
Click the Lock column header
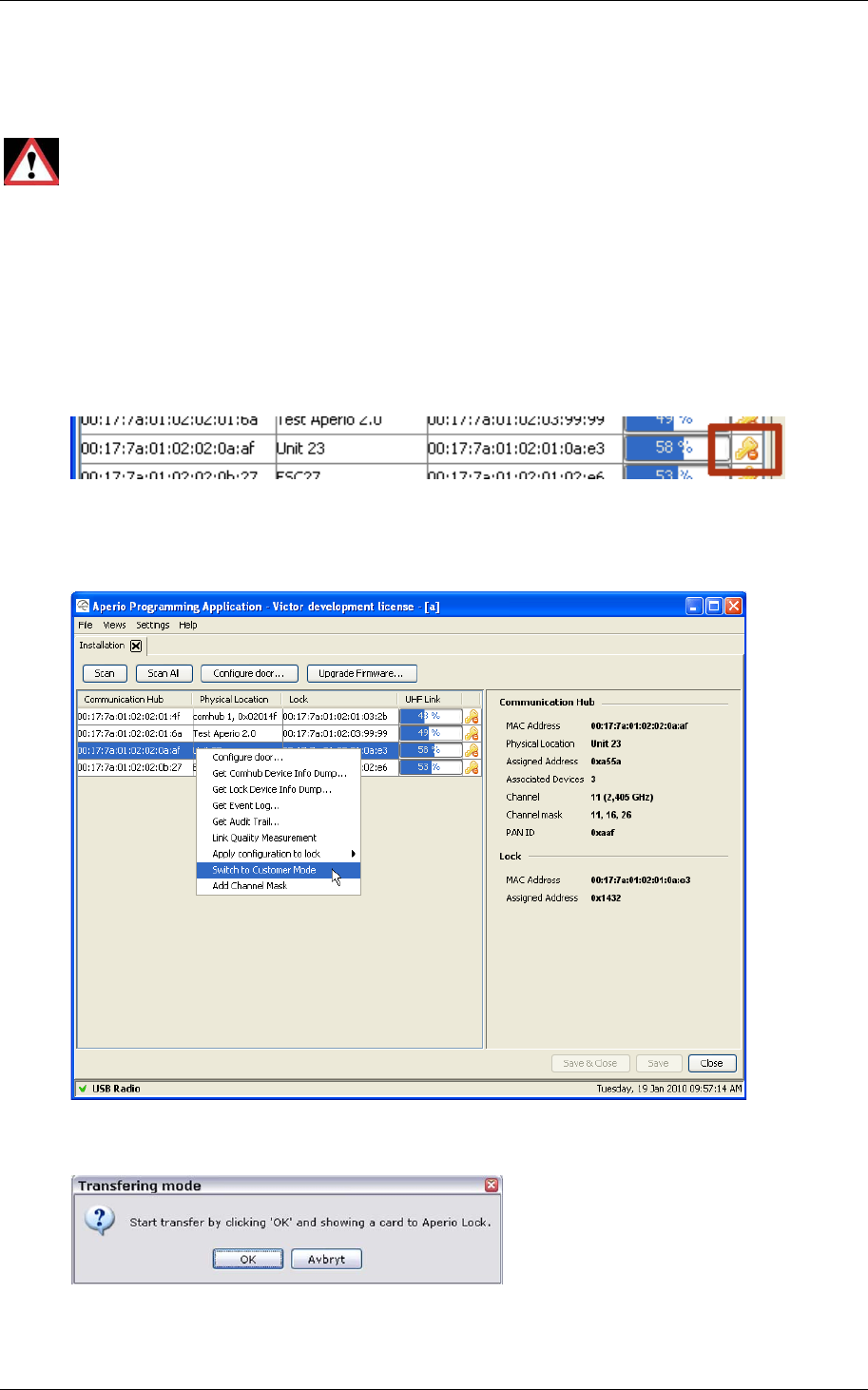tap(339, 699)
